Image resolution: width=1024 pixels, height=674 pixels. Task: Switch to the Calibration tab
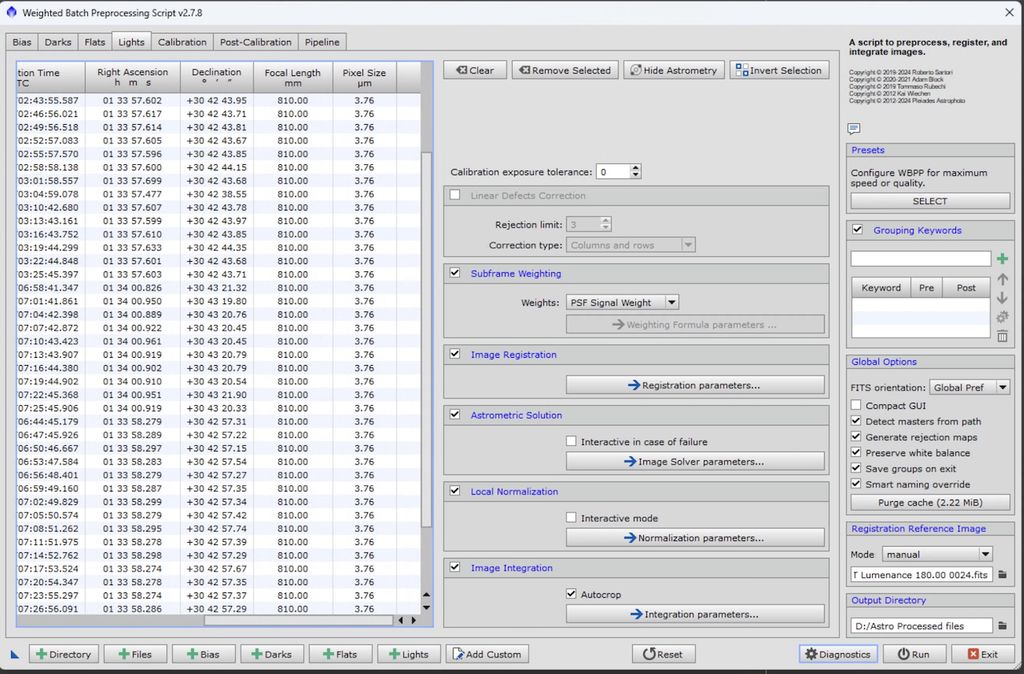[182, 42]
